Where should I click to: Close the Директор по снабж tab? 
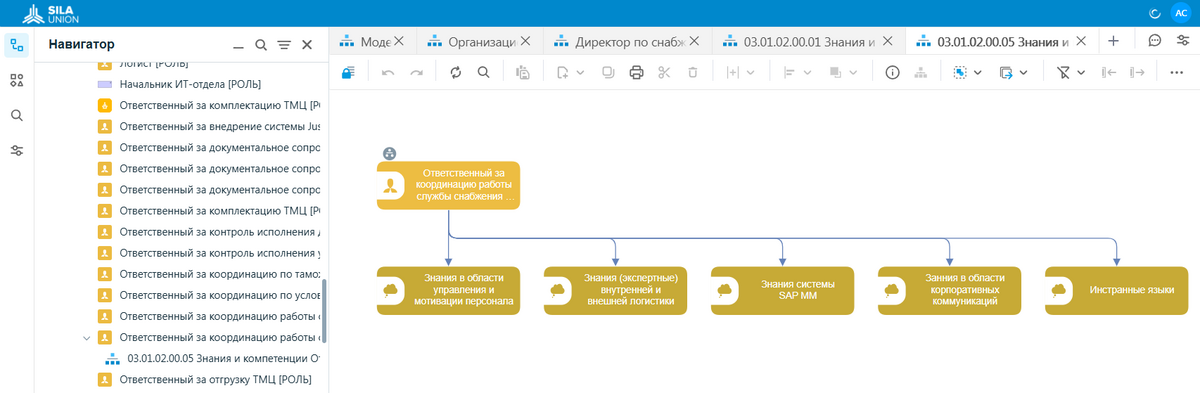click(695, 42)
